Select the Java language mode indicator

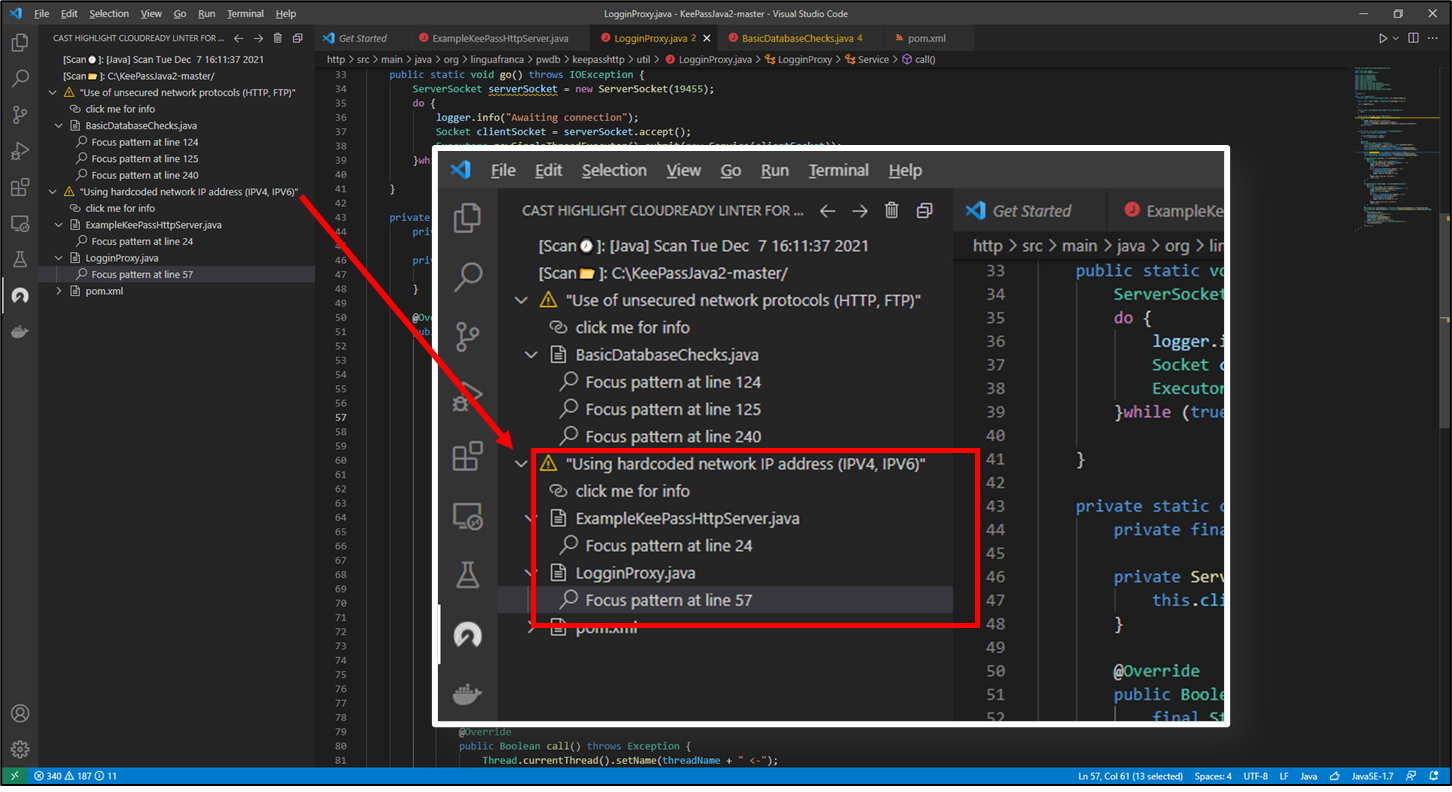tap(1308, 776)
